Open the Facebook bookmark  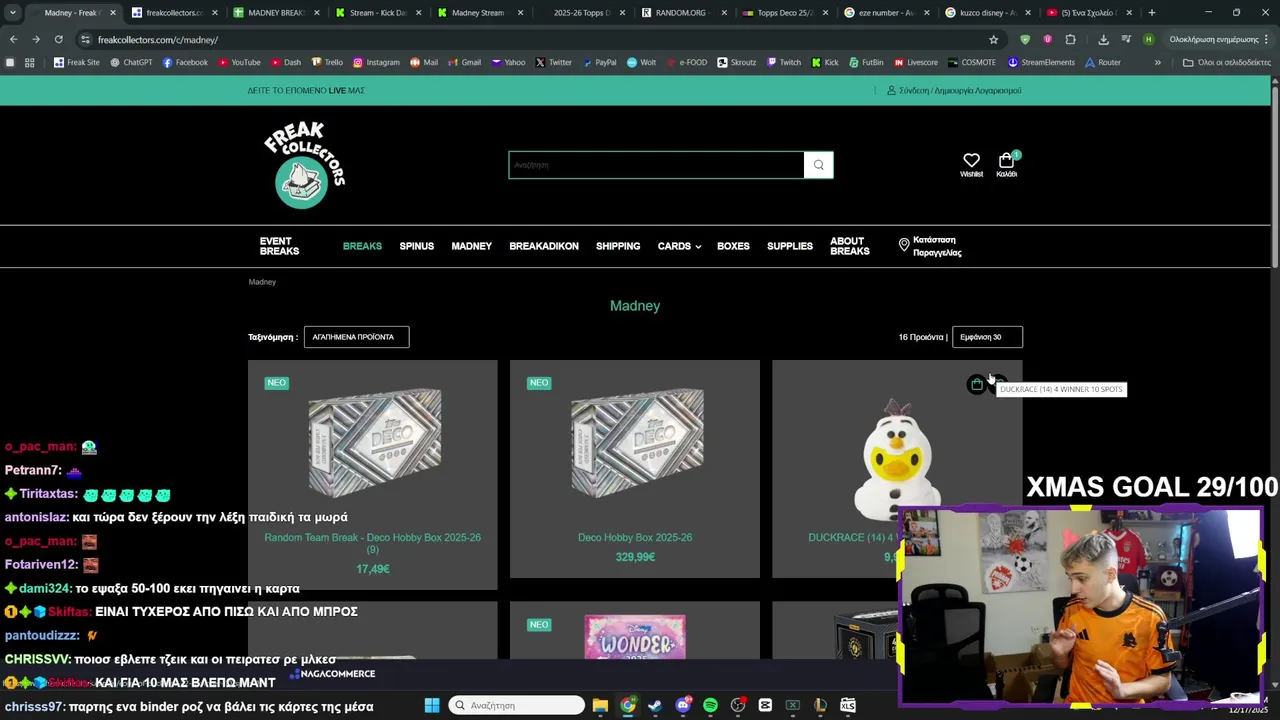(x=185, y=62)
